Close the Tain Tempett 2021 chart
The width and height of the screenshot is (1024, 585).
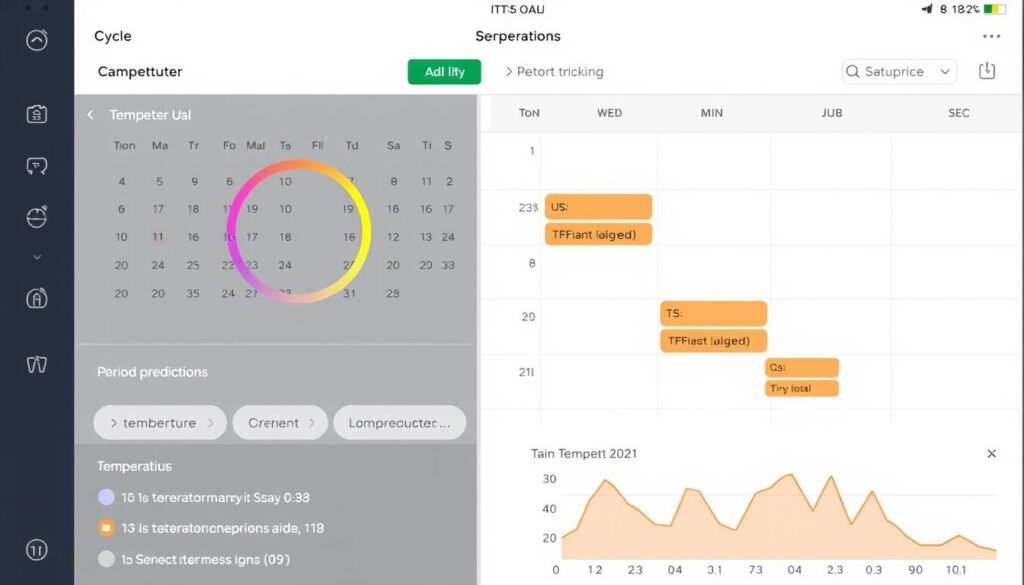(x=991, y=453)
